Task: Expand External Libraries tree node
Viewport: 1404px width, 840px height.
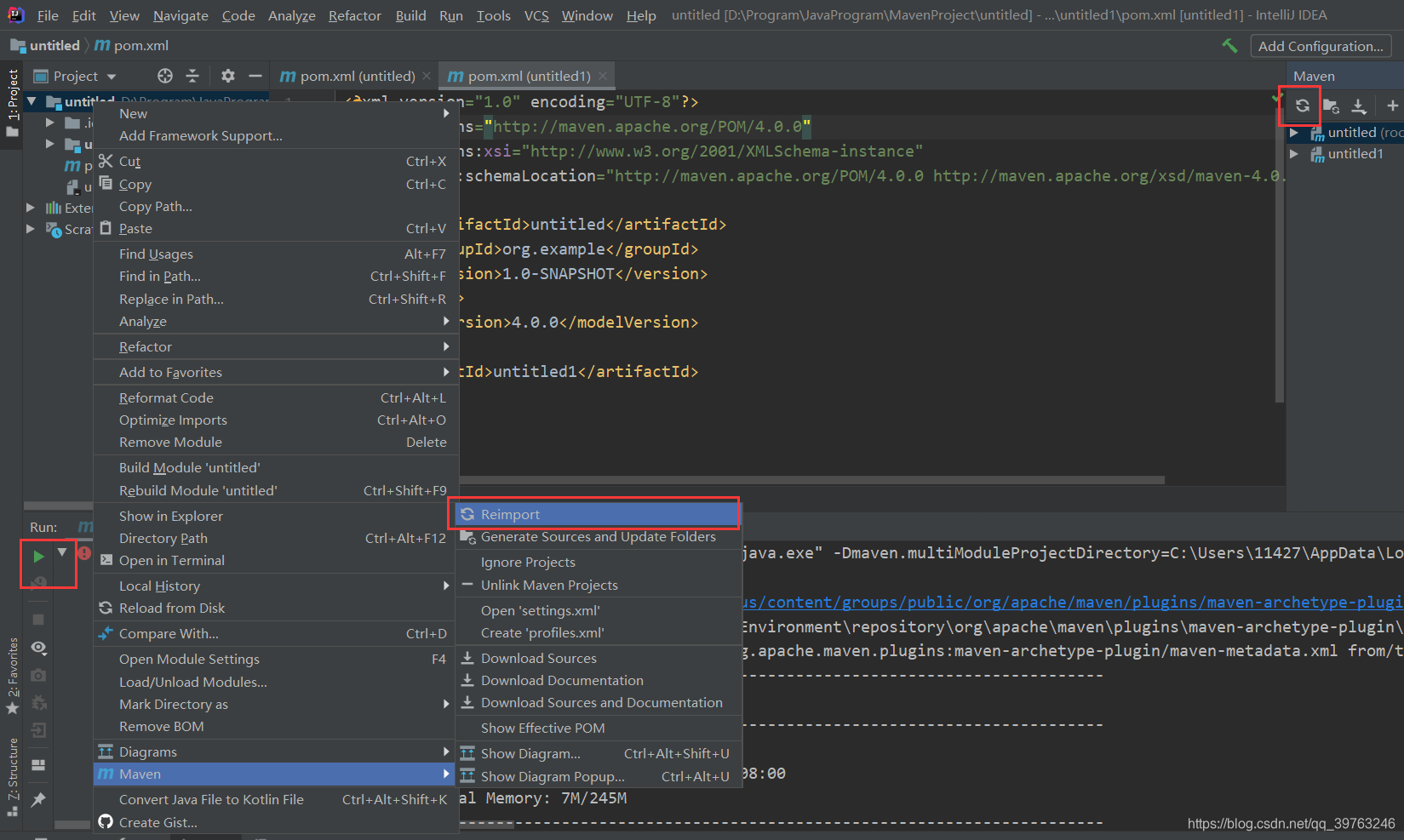Action: coord(31,207)
